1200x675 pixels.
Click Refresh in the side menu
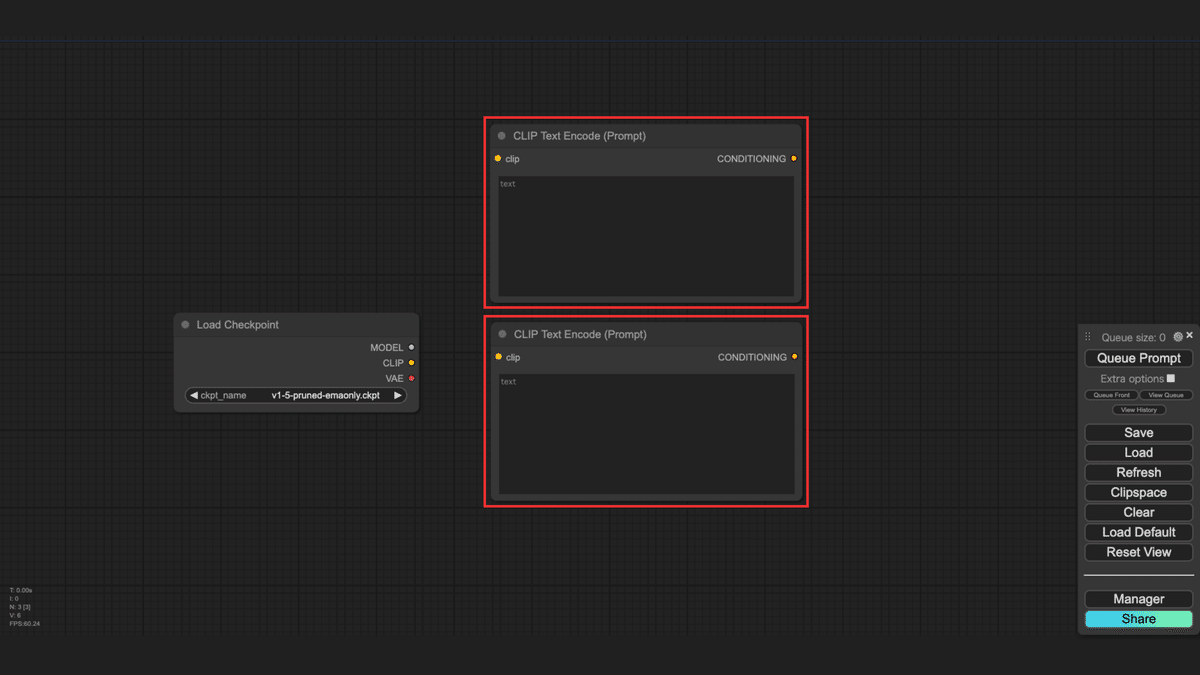pyautogui.click(x=1139, y=472)
